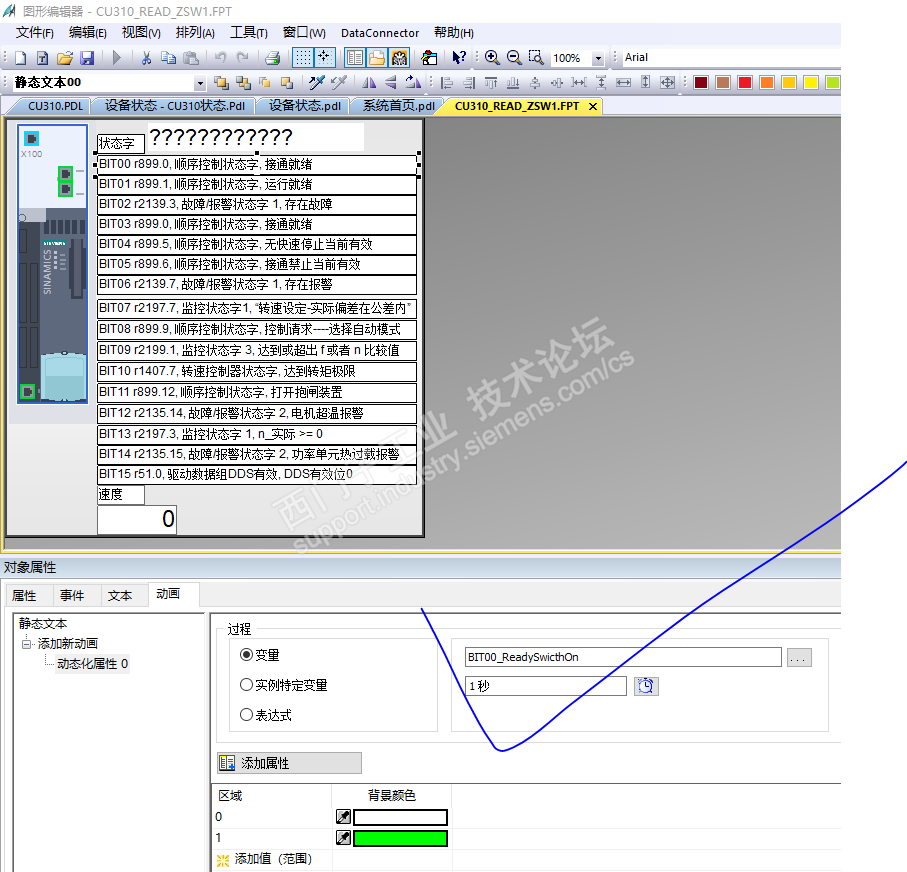The width and height of the screenshot is (907, 872).
Task: Switch to the 系统首页.pdl tab
Action: [x=399, y=106]
